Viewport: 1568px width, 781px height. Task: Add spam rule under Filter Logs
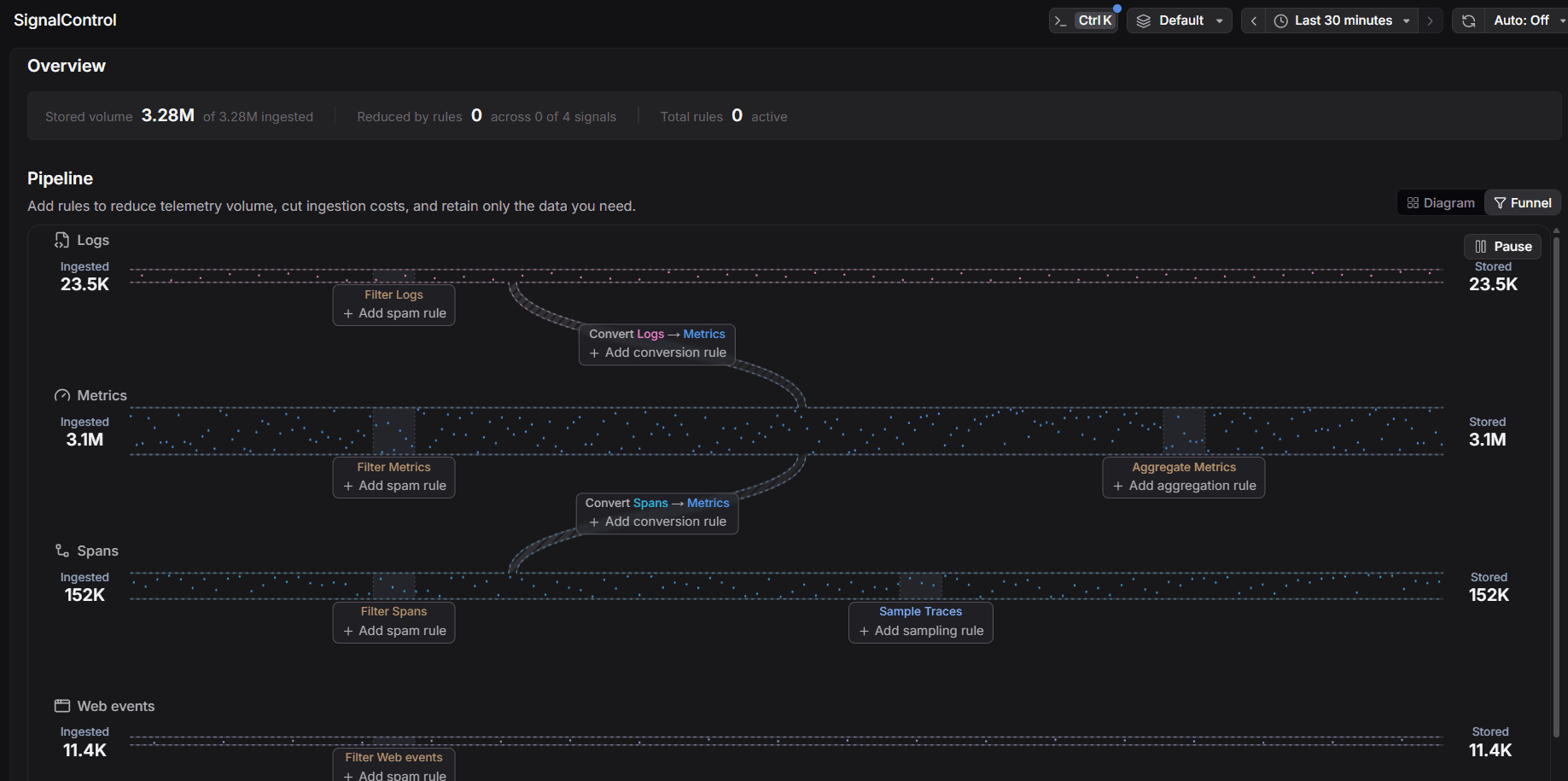[394, 313]
